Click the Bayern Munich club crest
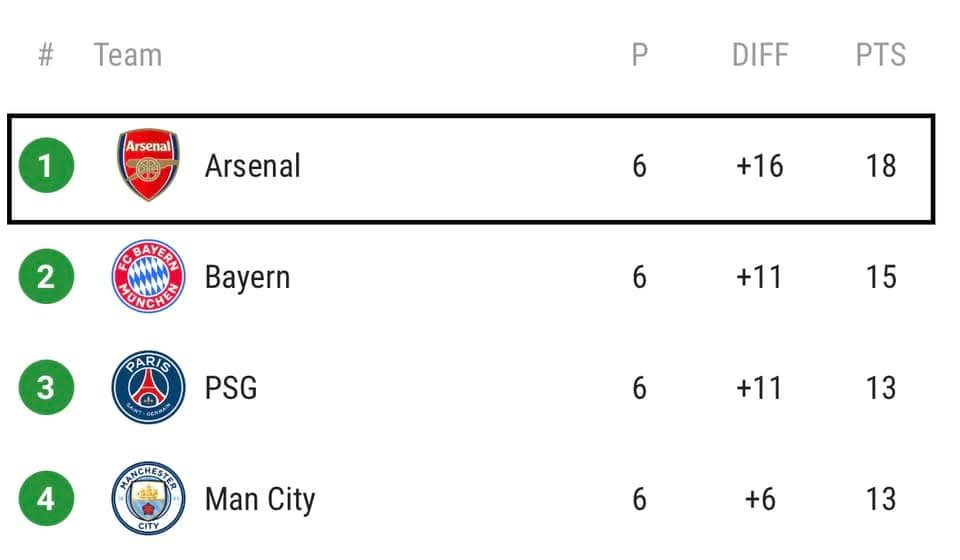The height and width of the screenshot is (560, 960). point(148,277)
